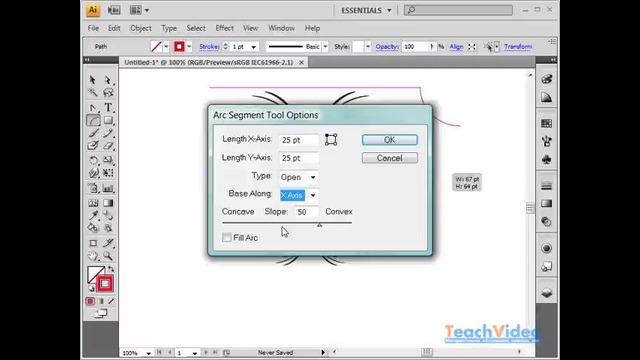
Task: Launch Adobe Bridge from top bar
Action: pyautogui.click(x=114, y=10)
